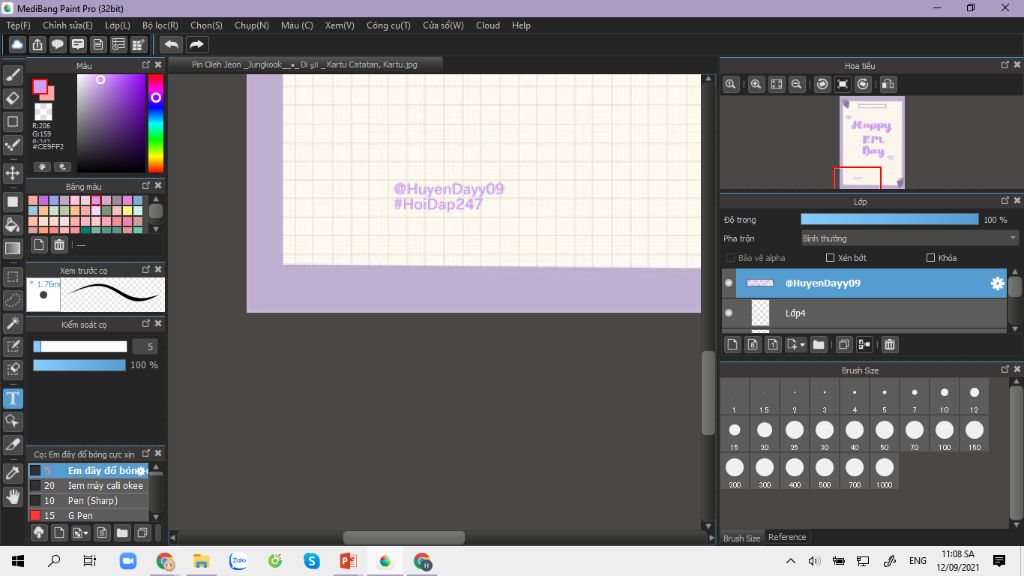
Task: Show hidden system tray icons
Action: click(790, 561)
